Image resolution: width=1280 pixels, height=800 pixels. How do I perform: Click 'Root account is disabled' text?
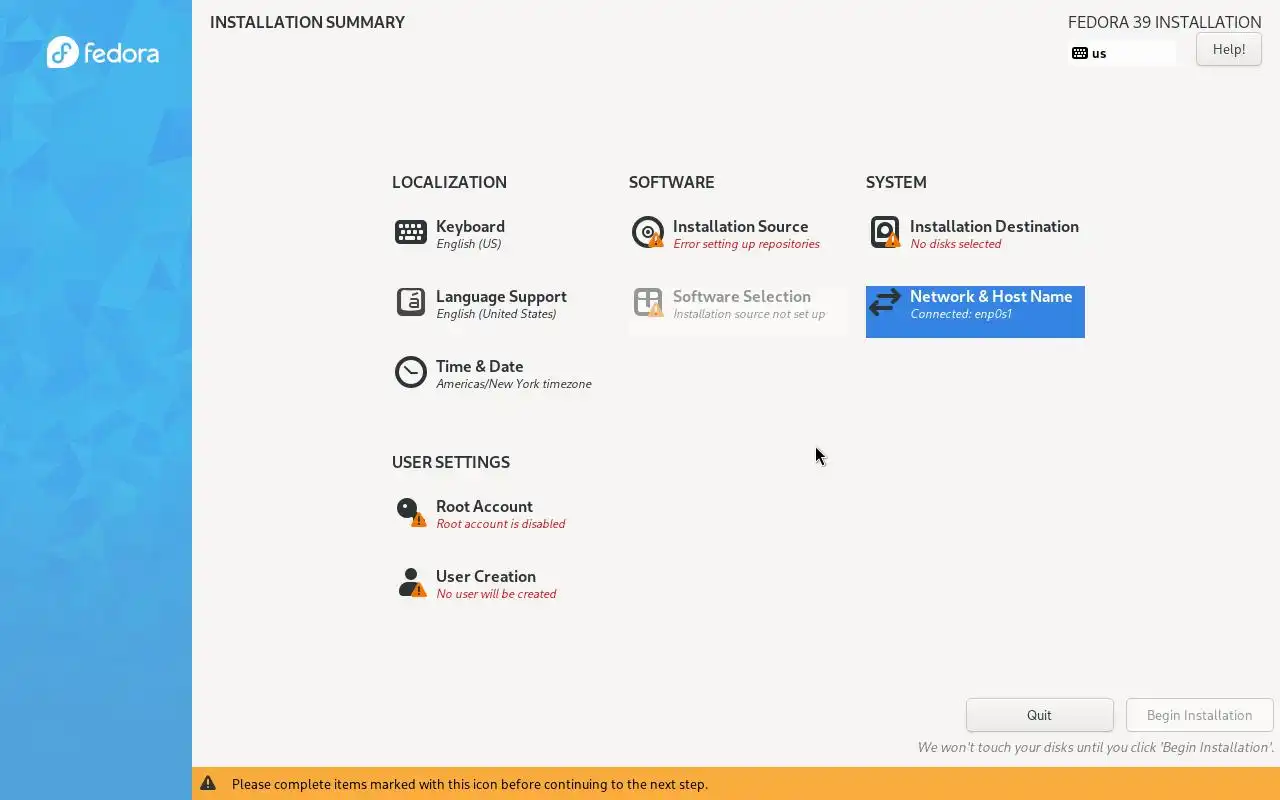pos(501,524)
